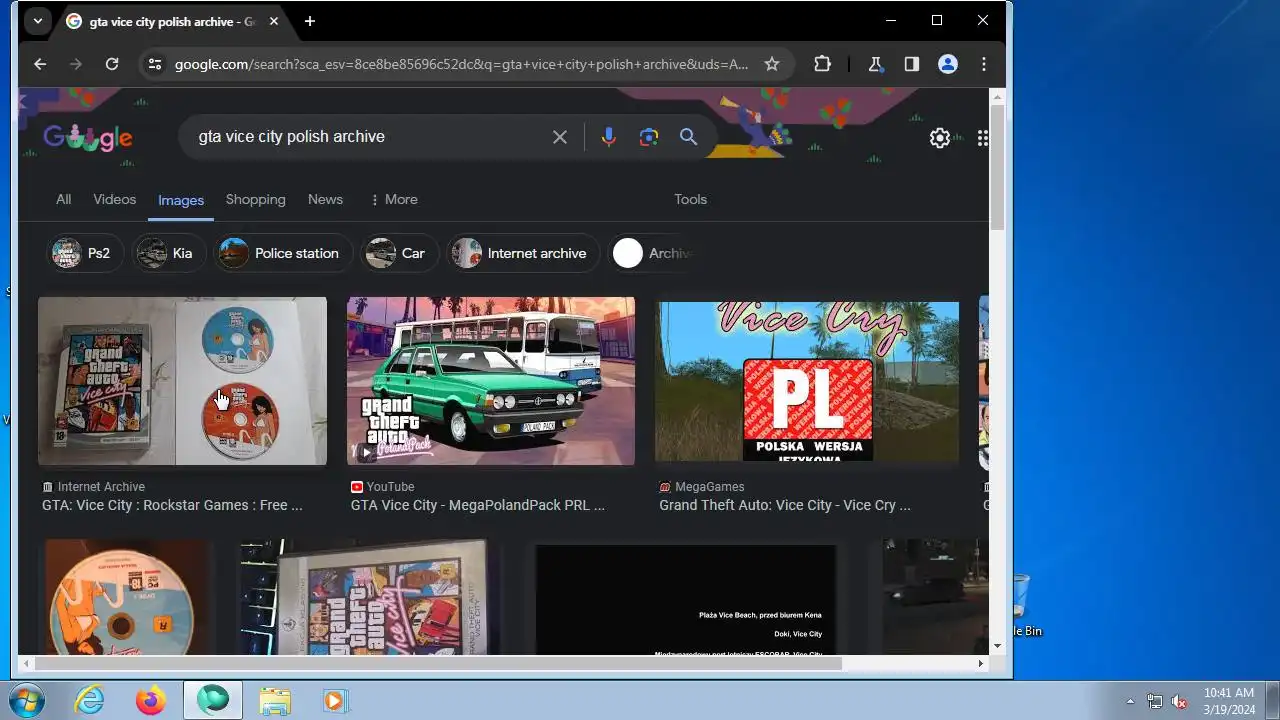Open the tab search dropdown arrow
This screenshot has width=1280, height=720.
click(37, 21)
